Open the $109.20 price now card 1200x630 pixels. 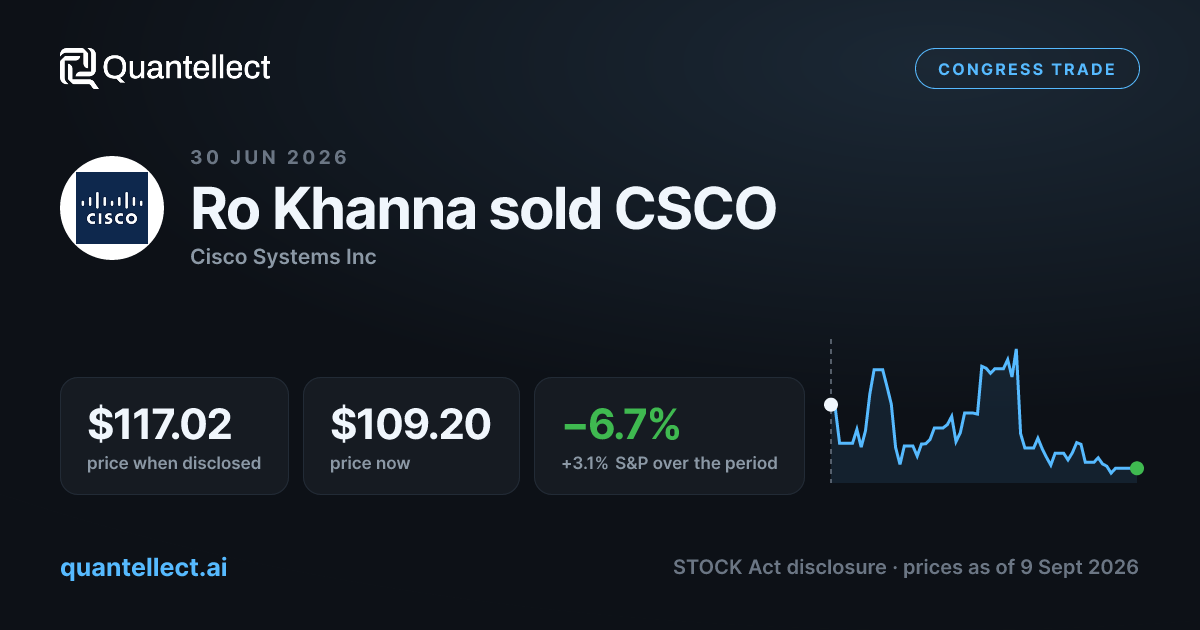tap(411, 436)
